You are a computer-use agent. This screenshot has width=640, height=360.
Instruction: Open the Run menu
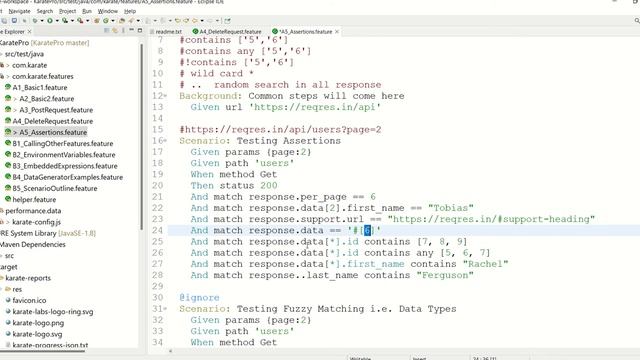[87, 11]
